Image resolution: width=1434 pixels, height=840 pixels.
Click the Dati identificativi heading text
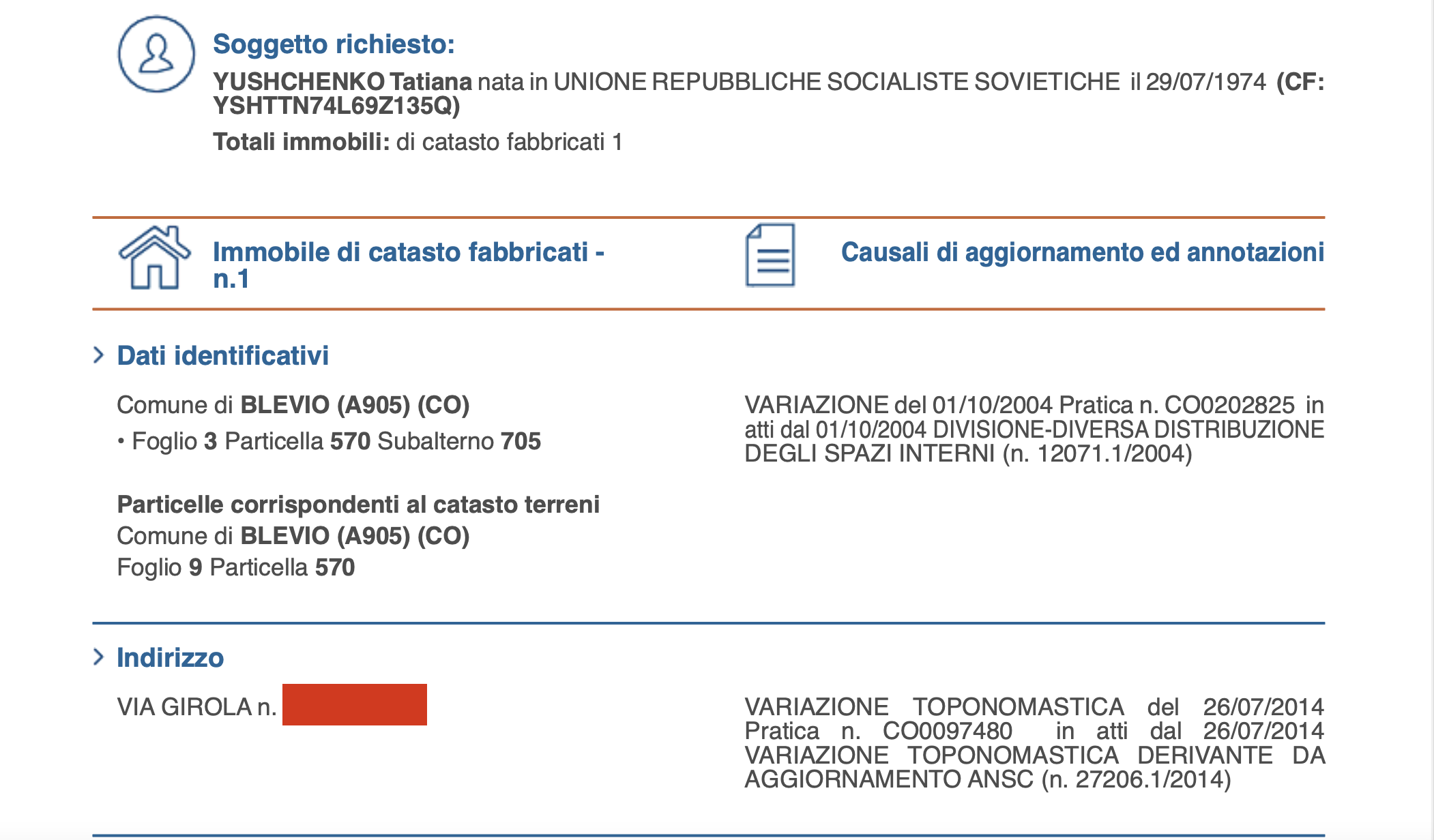click(x=223, y=356)
